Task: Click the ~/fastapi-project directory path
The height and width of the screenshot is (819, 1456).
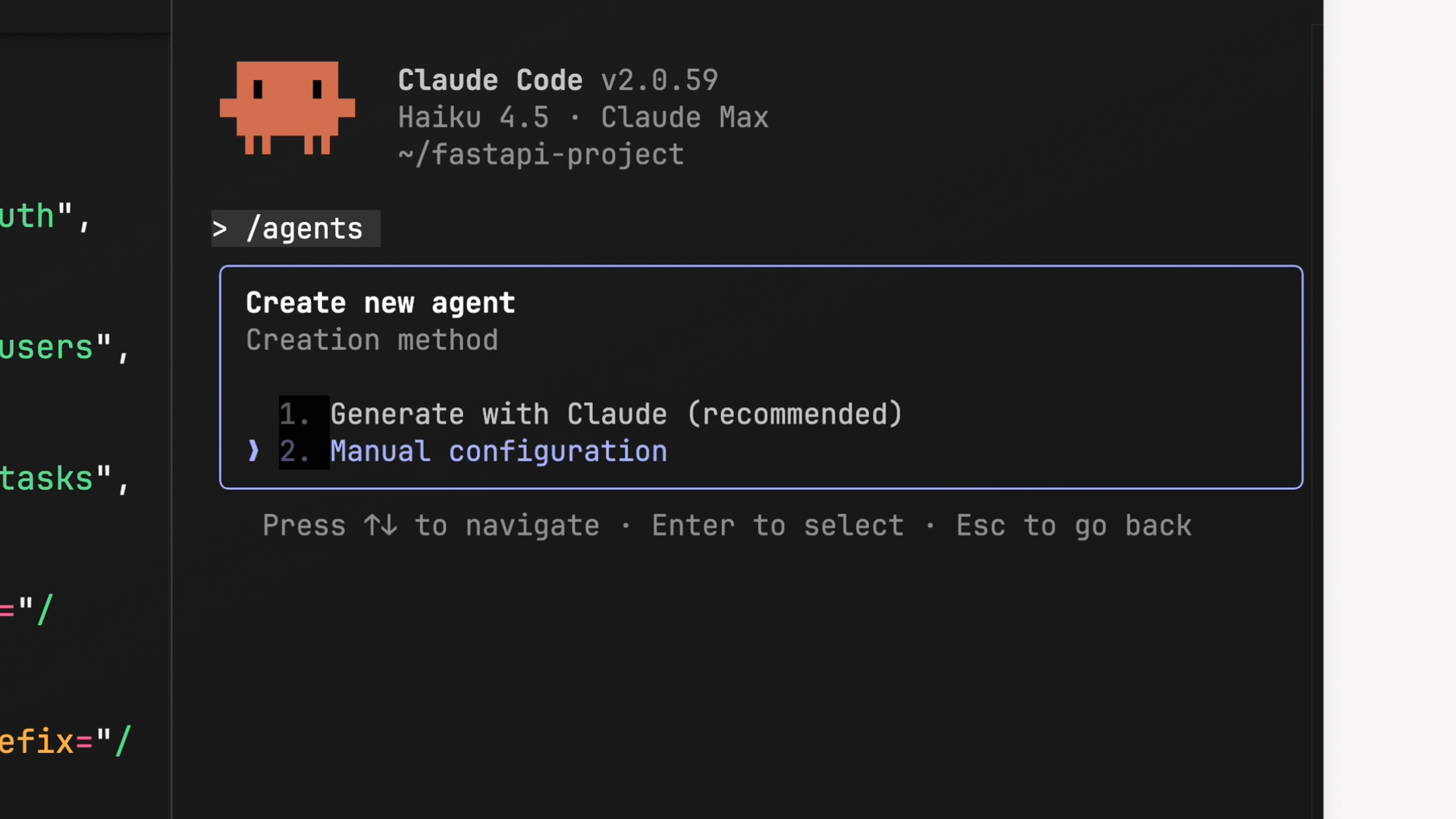Action: tap(541, 155)
